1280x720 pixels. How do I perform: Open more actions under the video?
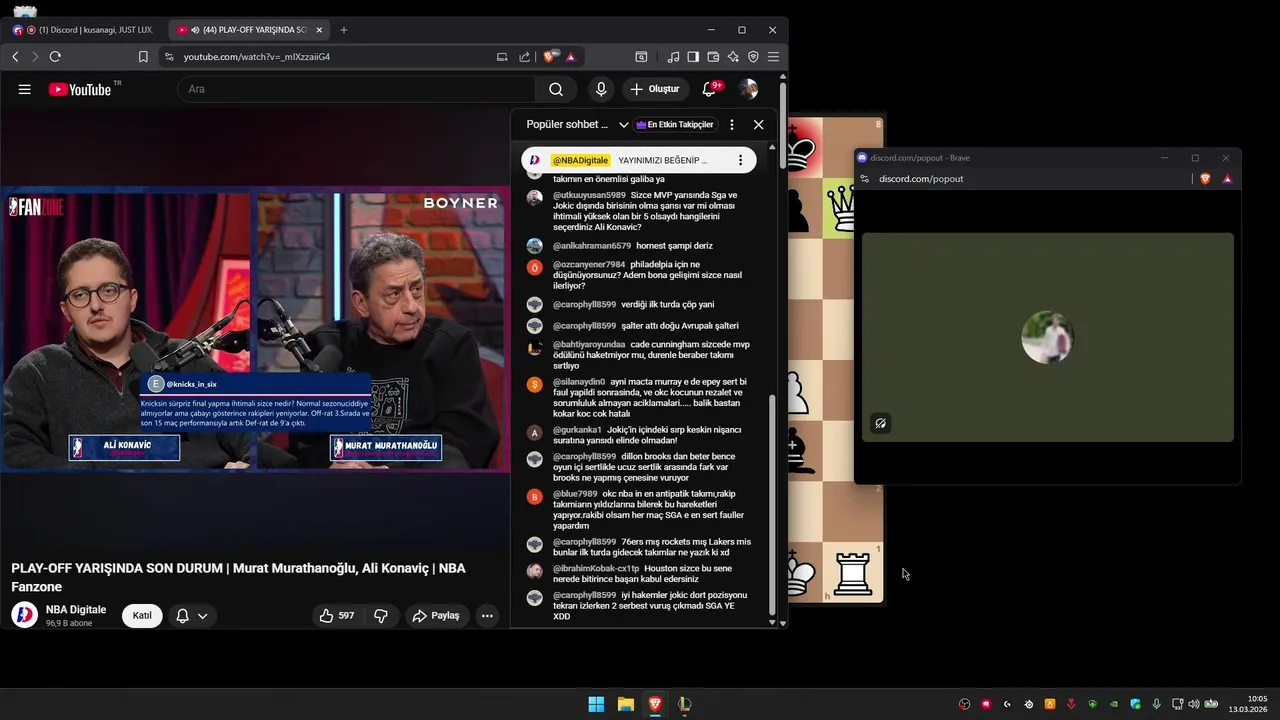click(487, 616)
